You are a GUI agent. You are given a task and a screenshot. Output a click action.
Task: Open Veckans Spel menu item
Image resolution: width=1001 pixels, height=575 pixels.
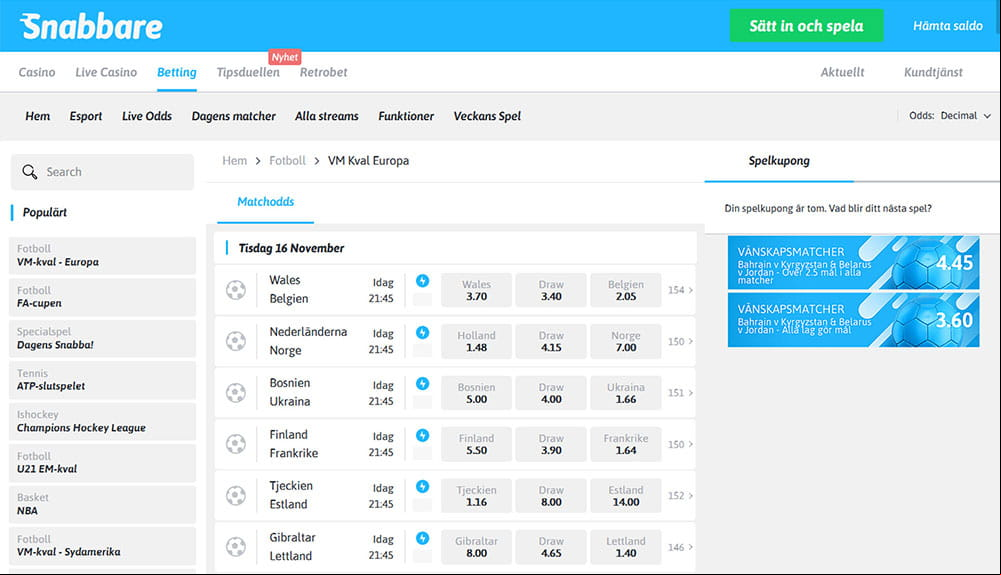(x=487, y=116)
